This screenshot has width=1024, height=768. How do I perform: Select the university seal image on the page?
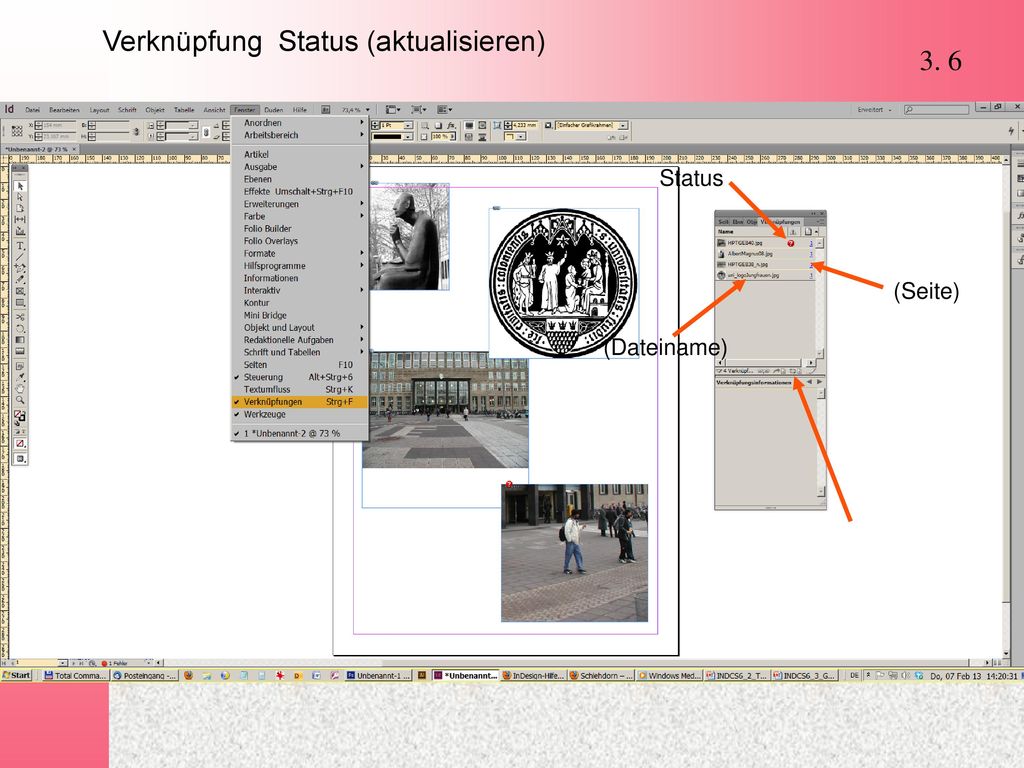click(x=563, y=283)
